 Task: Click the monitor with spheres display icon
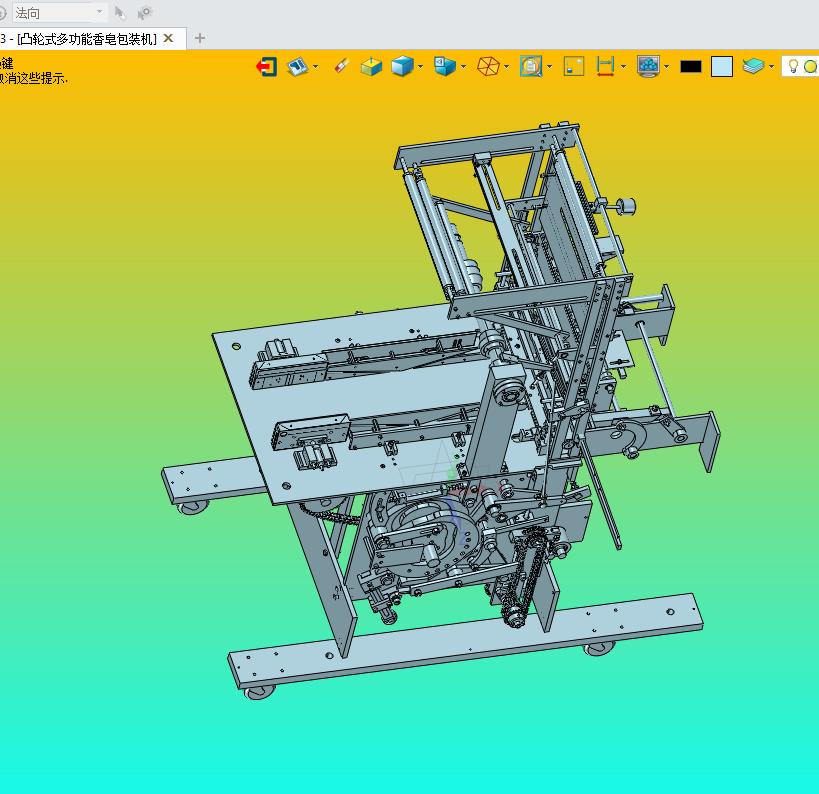click(648, 67)
